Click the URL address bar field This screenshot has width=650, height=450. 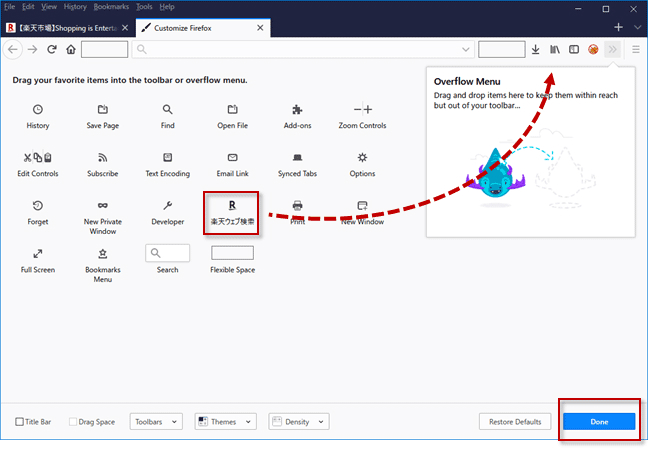[x=303, y=50]
